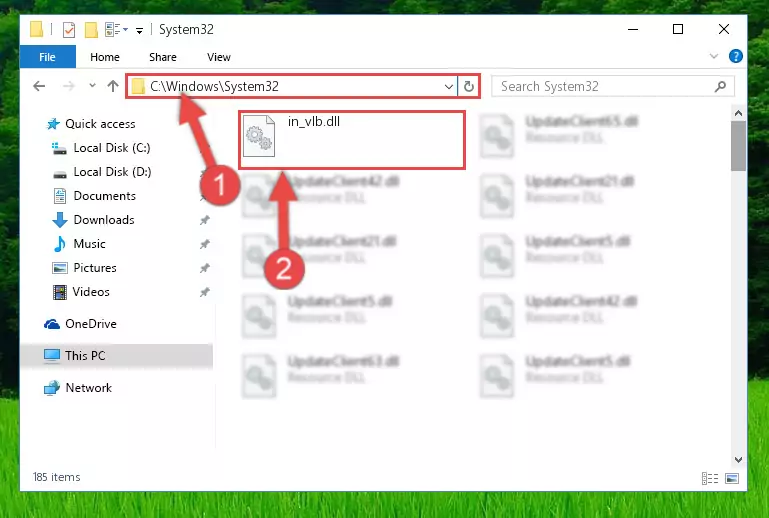Open Pictures in the sidebar
Image resolution: width=769 pixels, height=518 pixels.
(95, 268)
